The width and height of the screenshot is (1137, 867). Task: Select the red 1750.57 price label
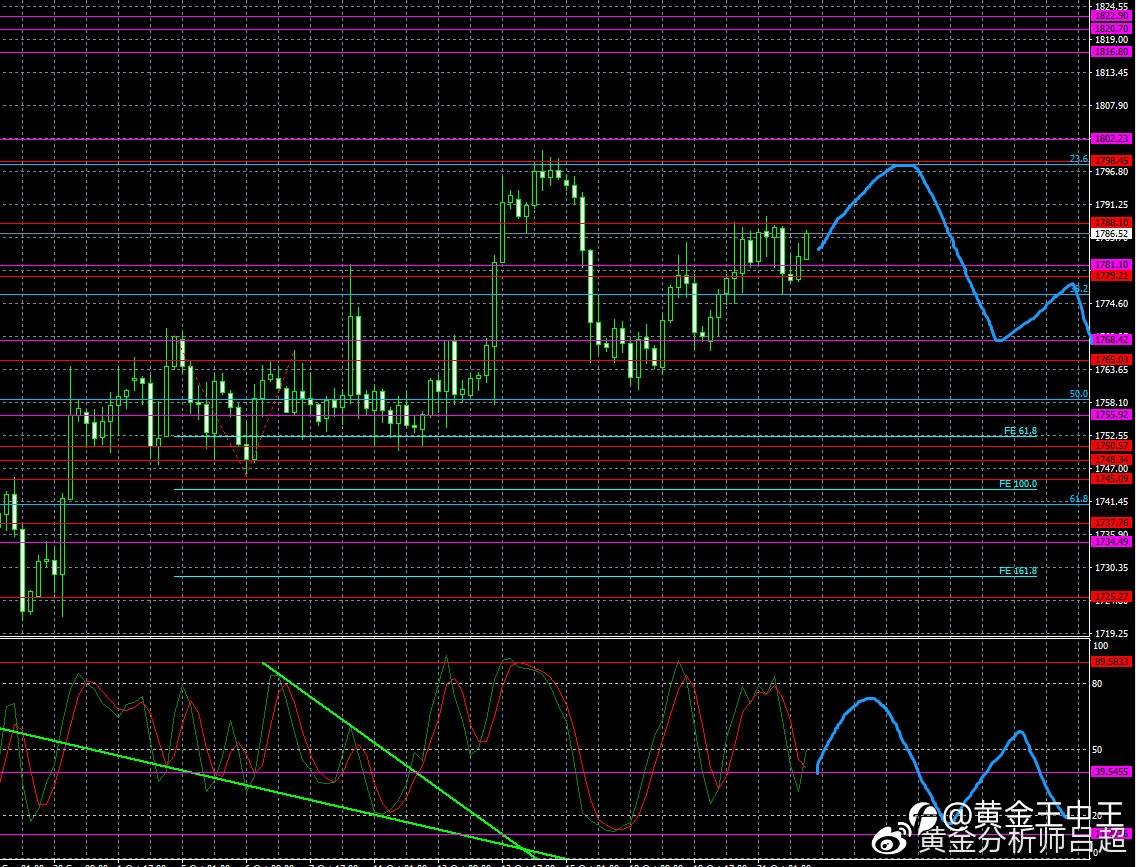point(1111,446)
